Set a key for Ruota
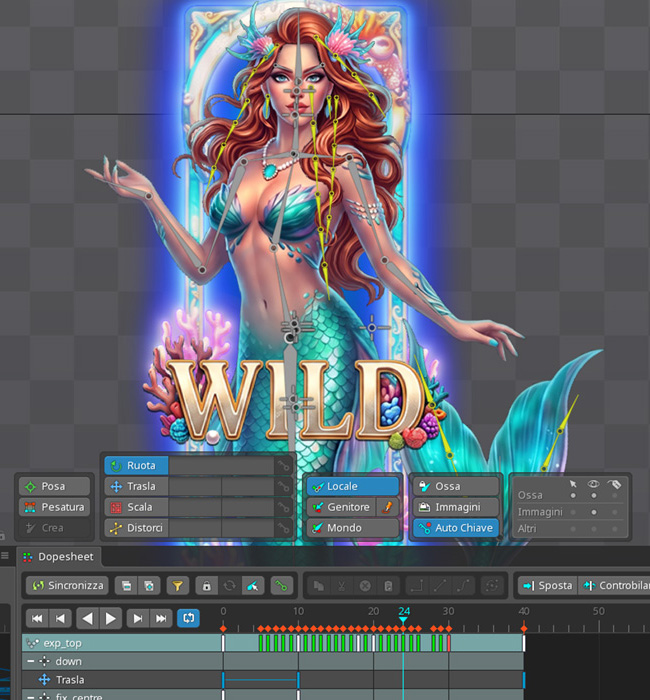The width and height of the screenshot is (650, 700). tap(283, 466)
